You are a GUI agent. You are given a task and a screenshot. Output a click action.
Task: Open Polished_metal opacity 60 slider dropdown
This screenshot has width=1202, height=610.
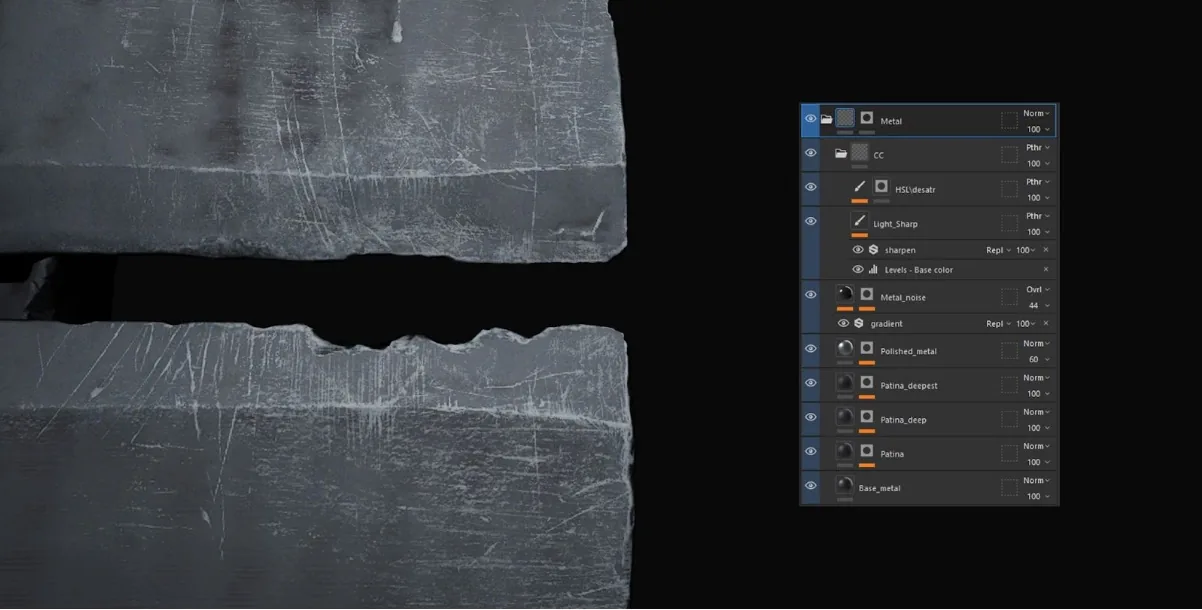click(1039, 359)
